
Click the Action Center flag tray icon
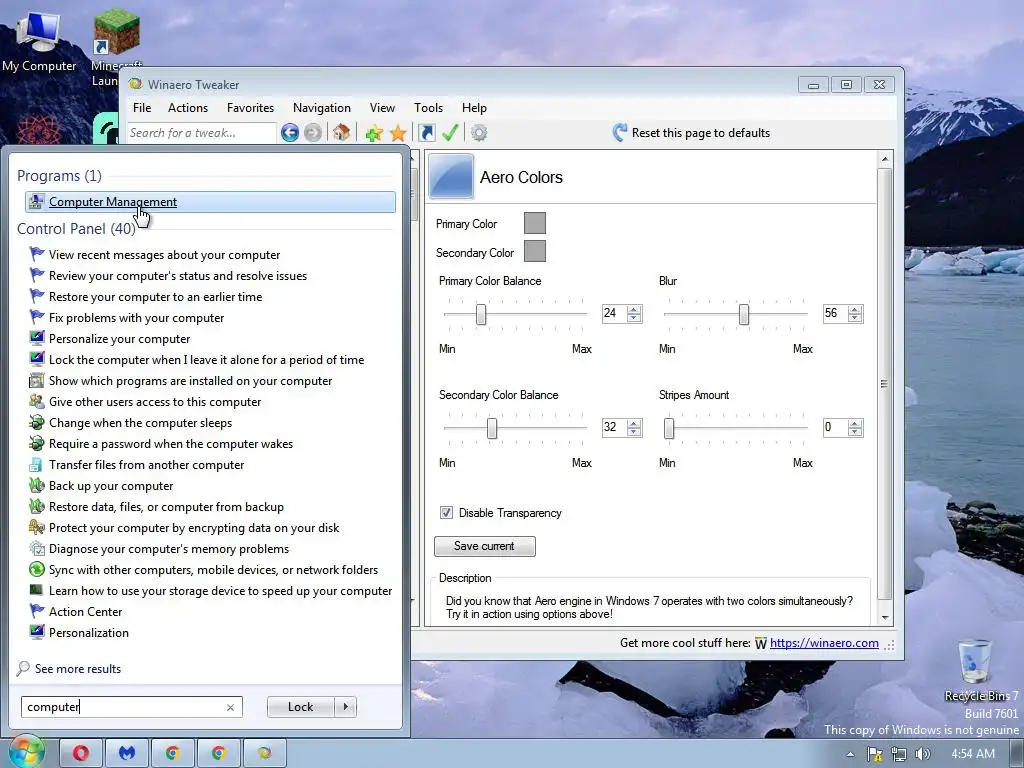(874, 754)
